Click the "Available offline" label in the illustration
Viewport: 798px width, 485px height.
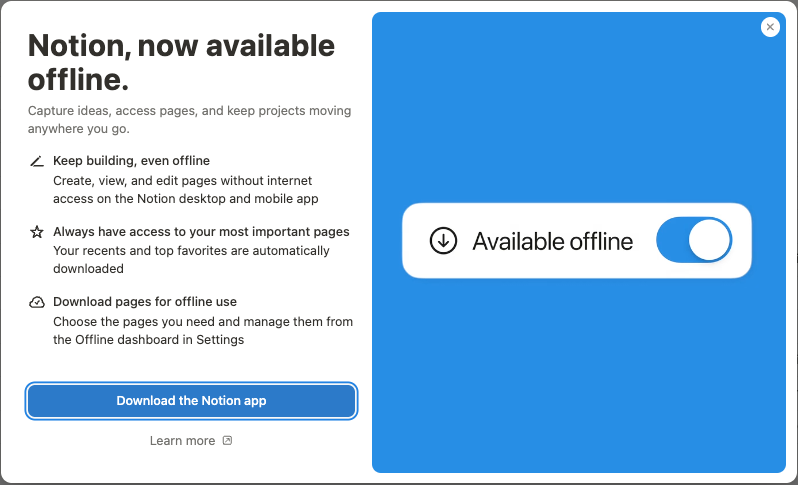(553, 241)
